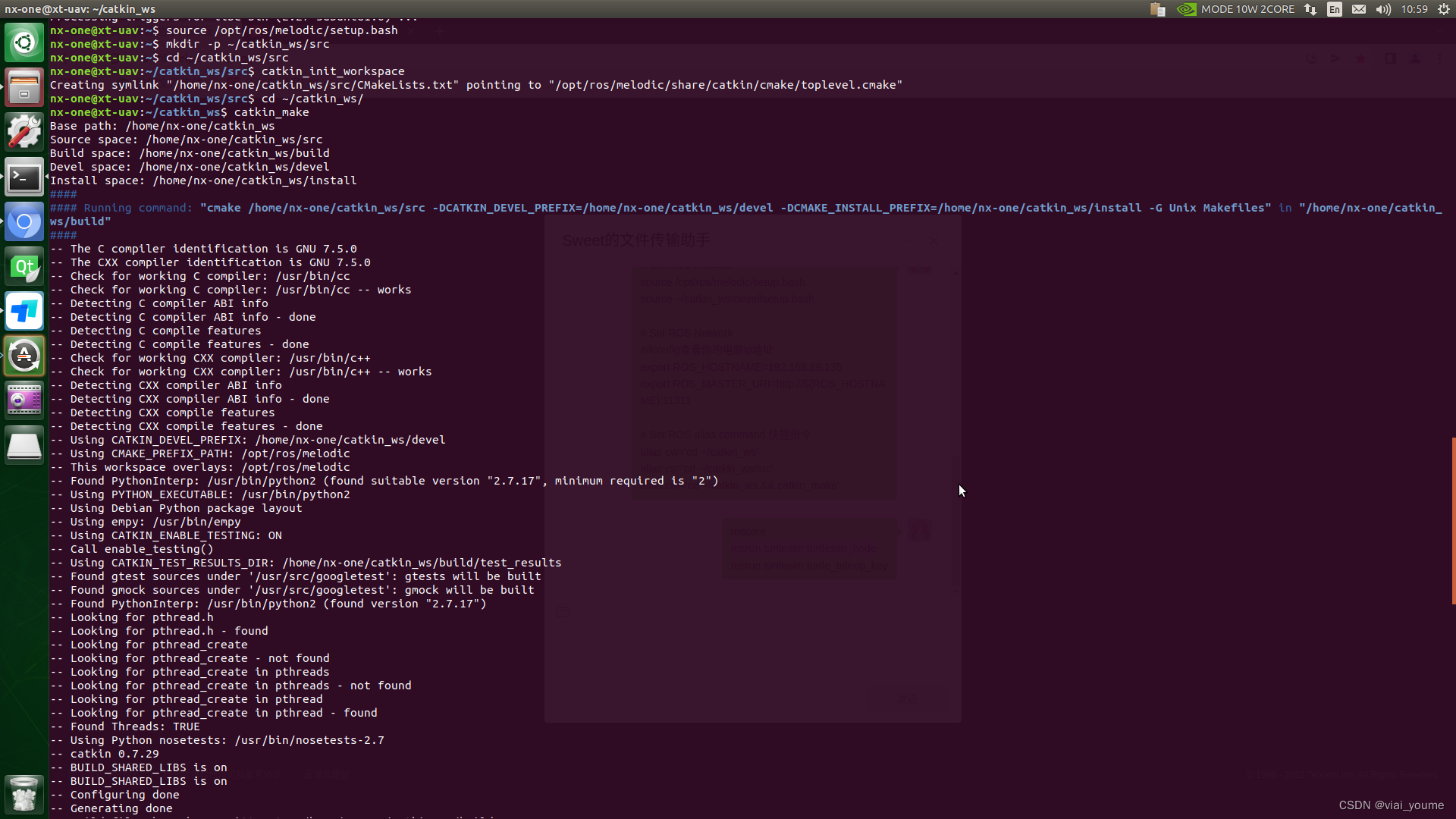Click 'Using CATKIN_ENABLE_TESTING: ON' line
Screen dimensions: 1456x819
tap(166, 535)
